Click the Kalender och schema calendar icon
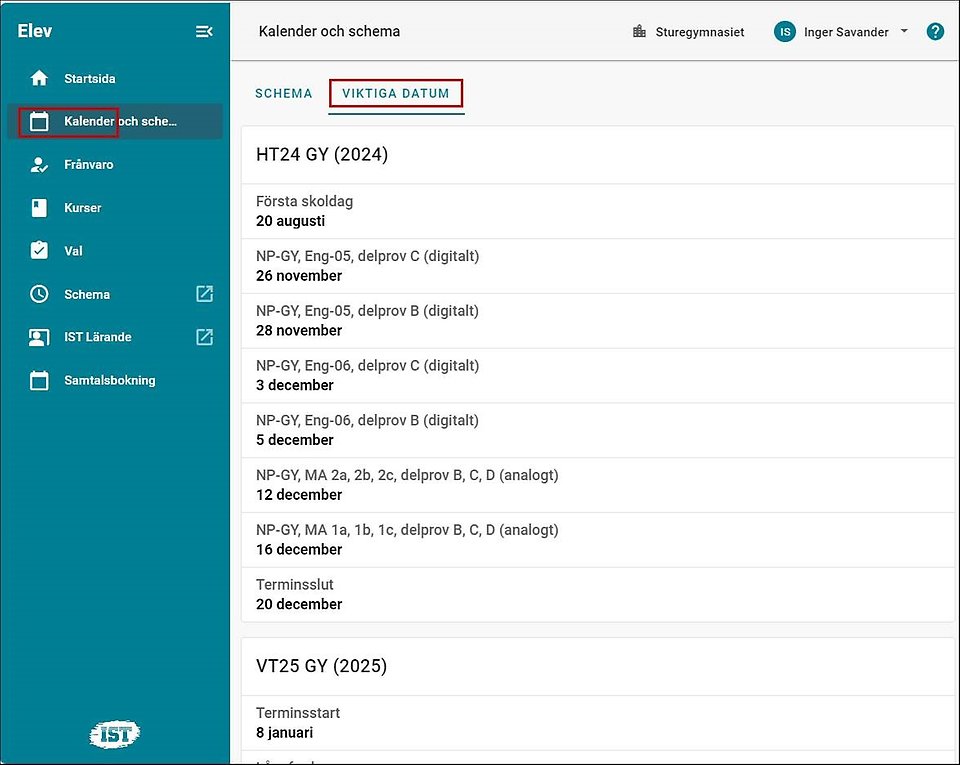The height and width of the screenshot is (765, 960). [39, 122]
